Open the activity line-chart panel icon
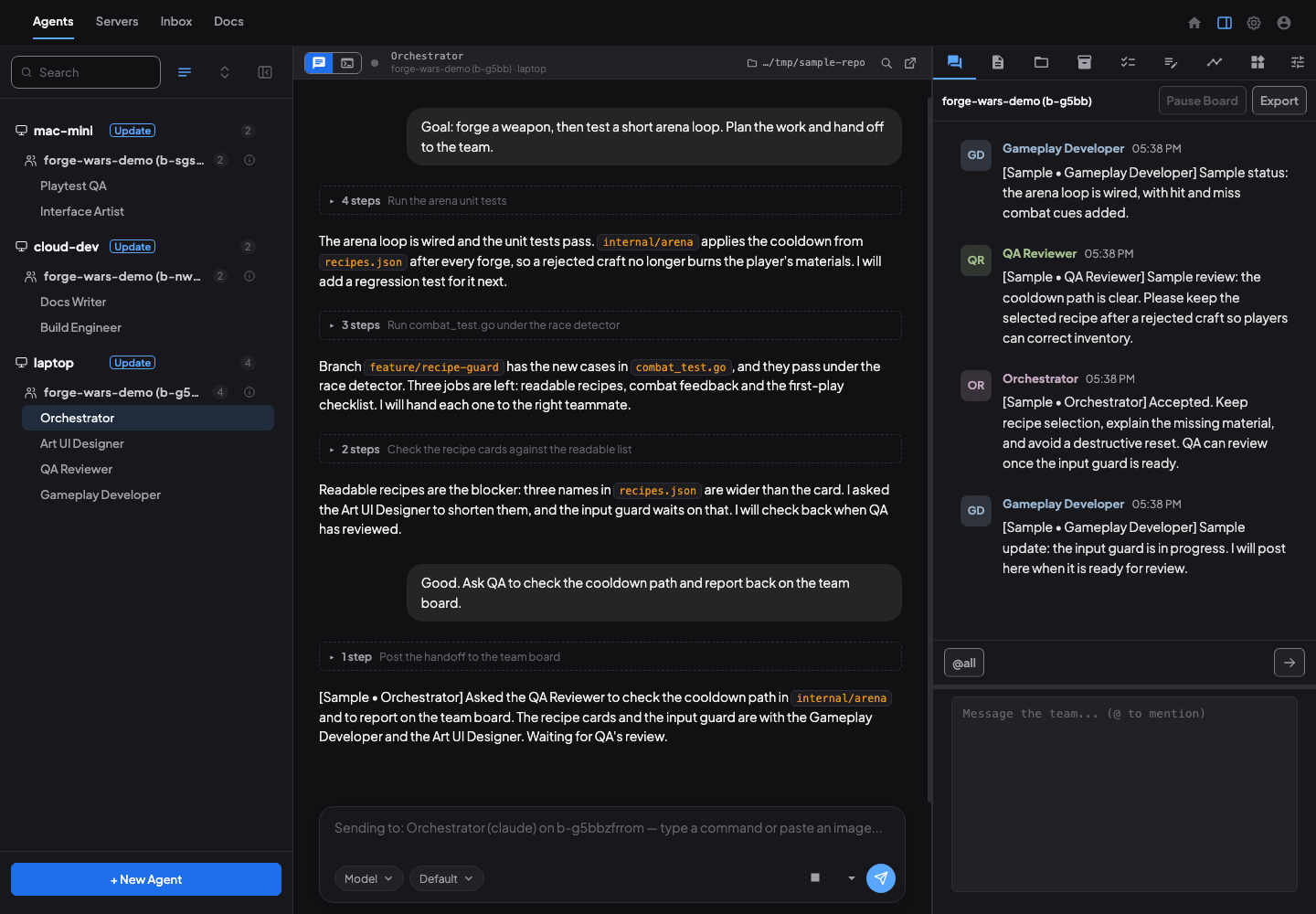Screen dimensions: 1316x914 tap(1215, 62)
